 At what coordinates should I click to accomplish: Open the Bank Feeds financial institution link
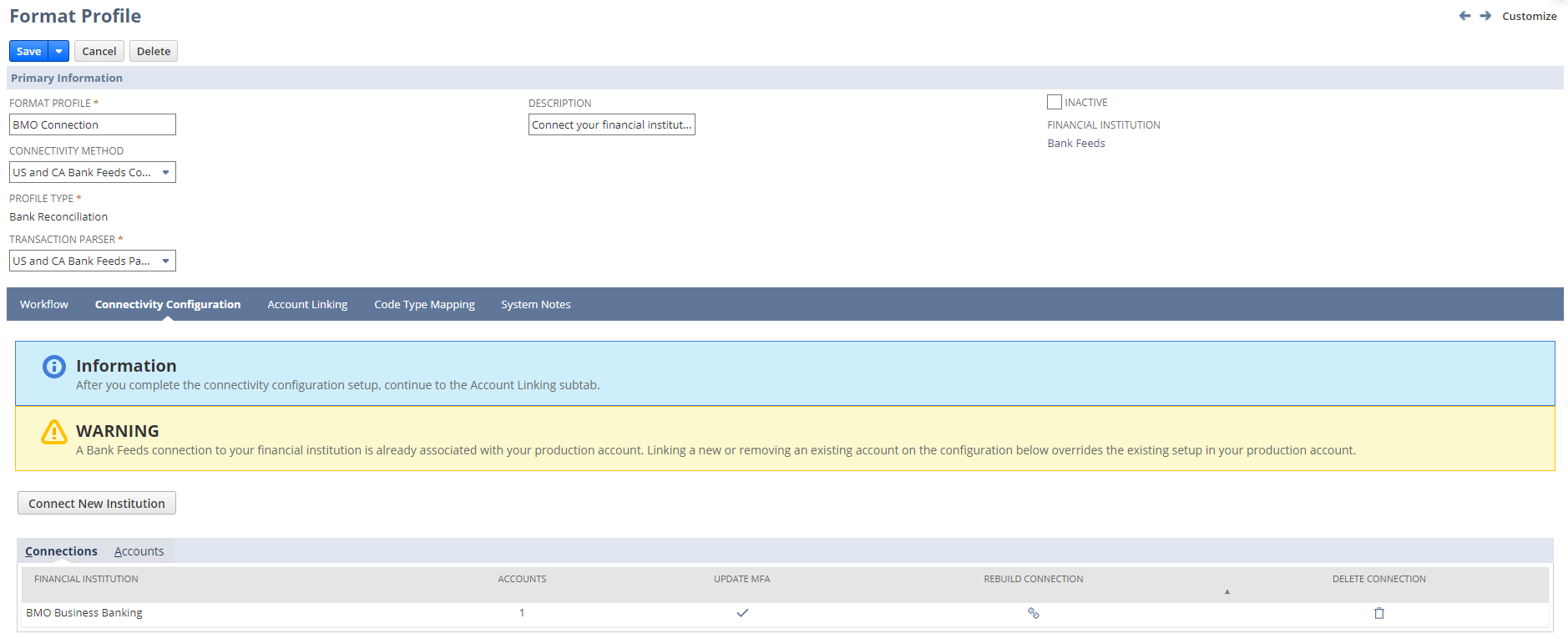(x=1075, y=144)
